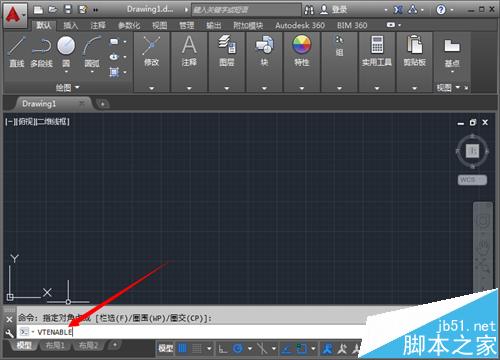This screenshot has height=360, width=500.
Task: Toggle polar tracking circle icon in status bar
Action: 238,349
